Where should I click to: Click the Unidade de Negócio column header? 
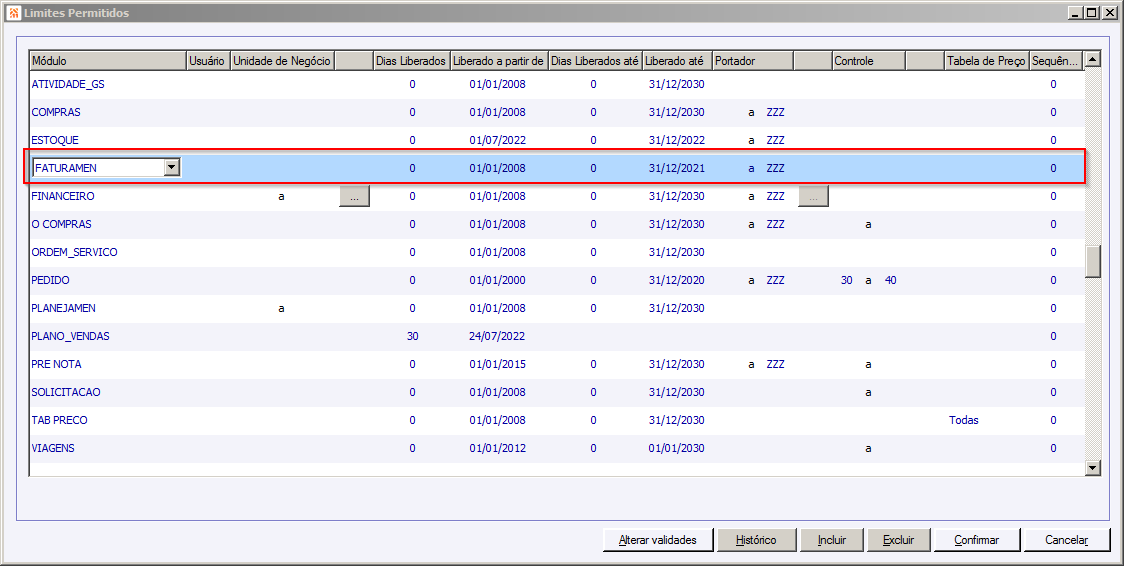pyautogui.click(x=282, y=61)
